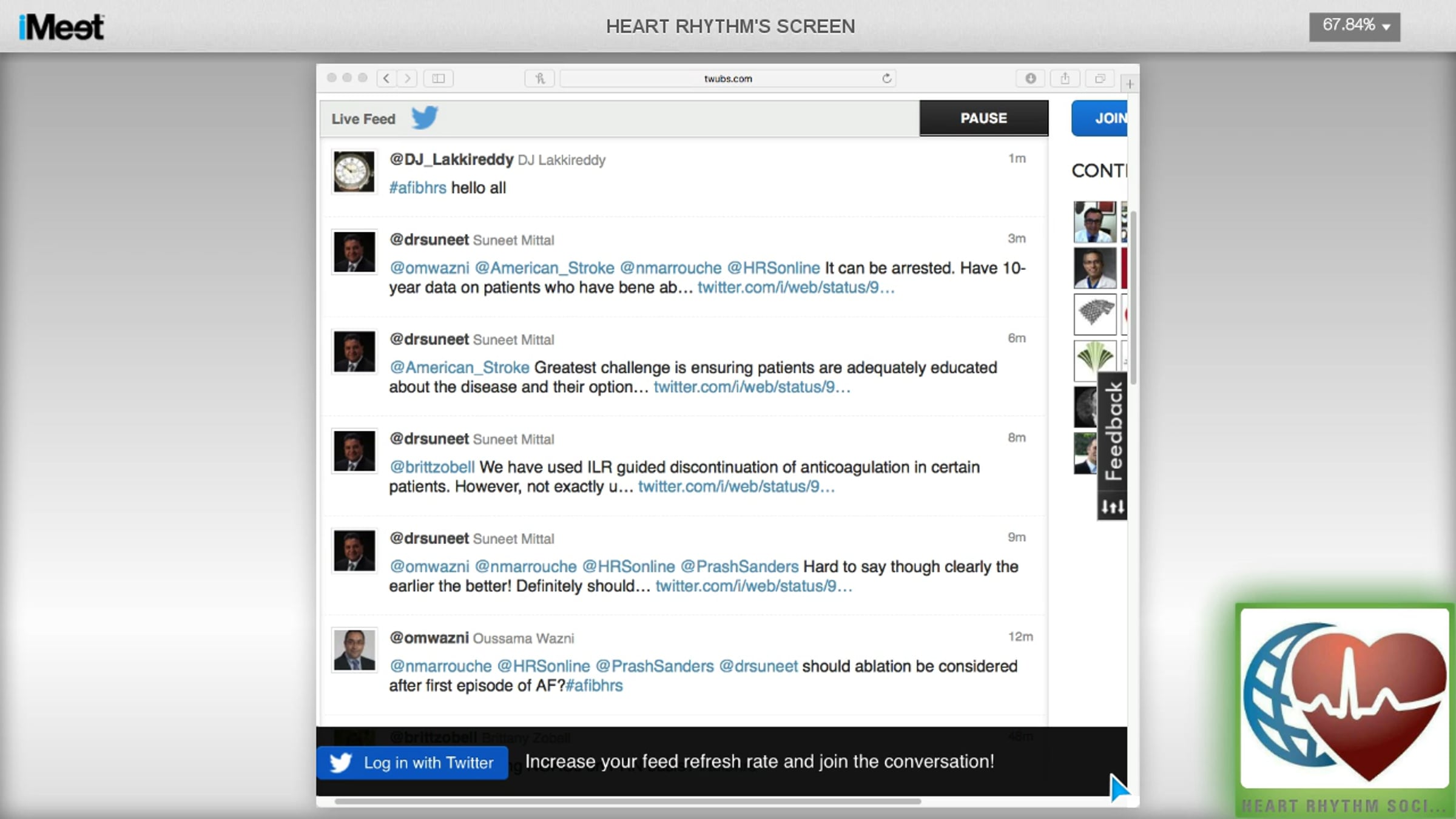Screen dimensions: 1456x819
Task: Click the @omwazni handle on 12m tweet
Action: [429, 638]
